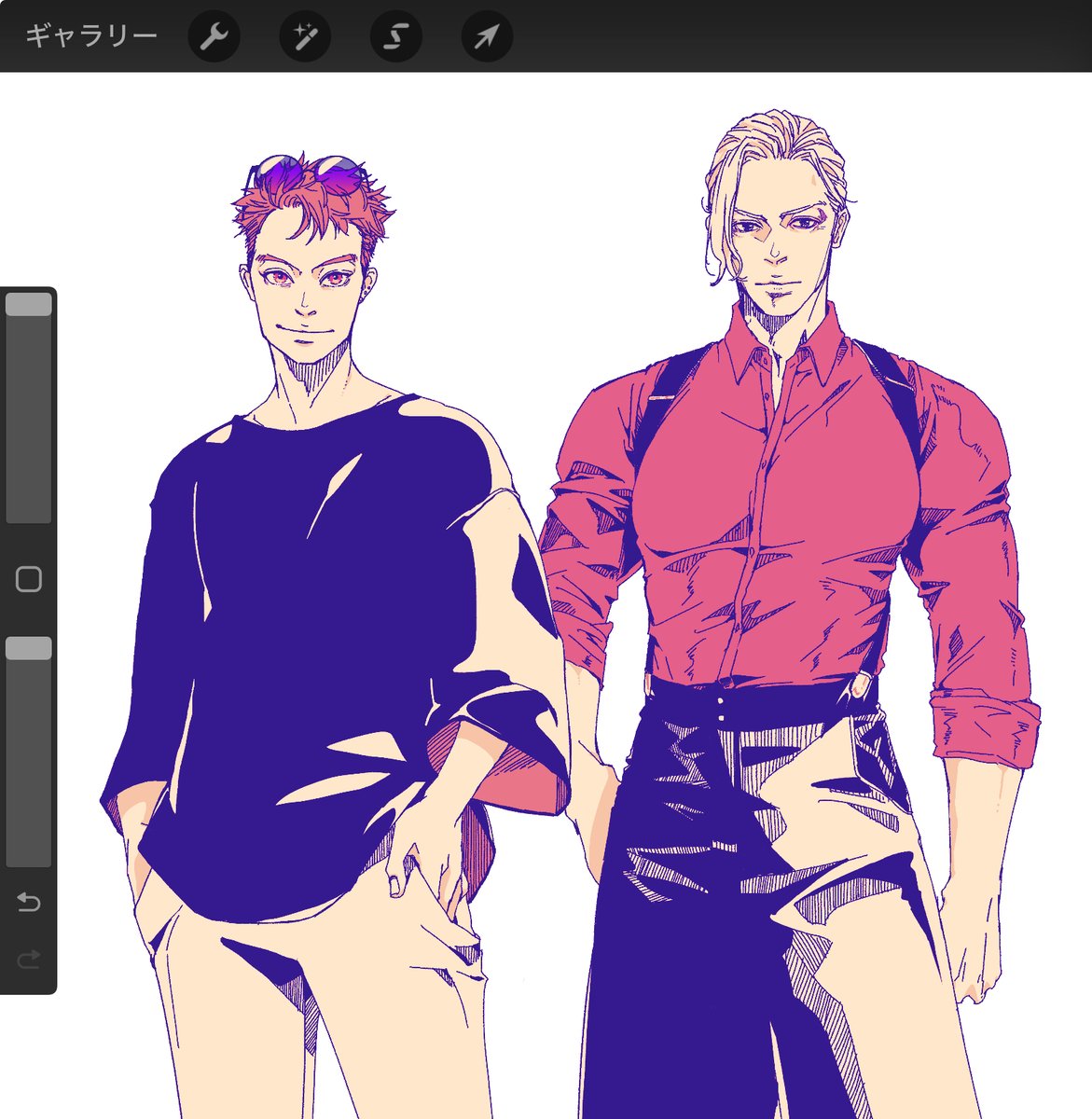Activate the Selection S-shaped tool
1092x1119 pixels.
396,37
